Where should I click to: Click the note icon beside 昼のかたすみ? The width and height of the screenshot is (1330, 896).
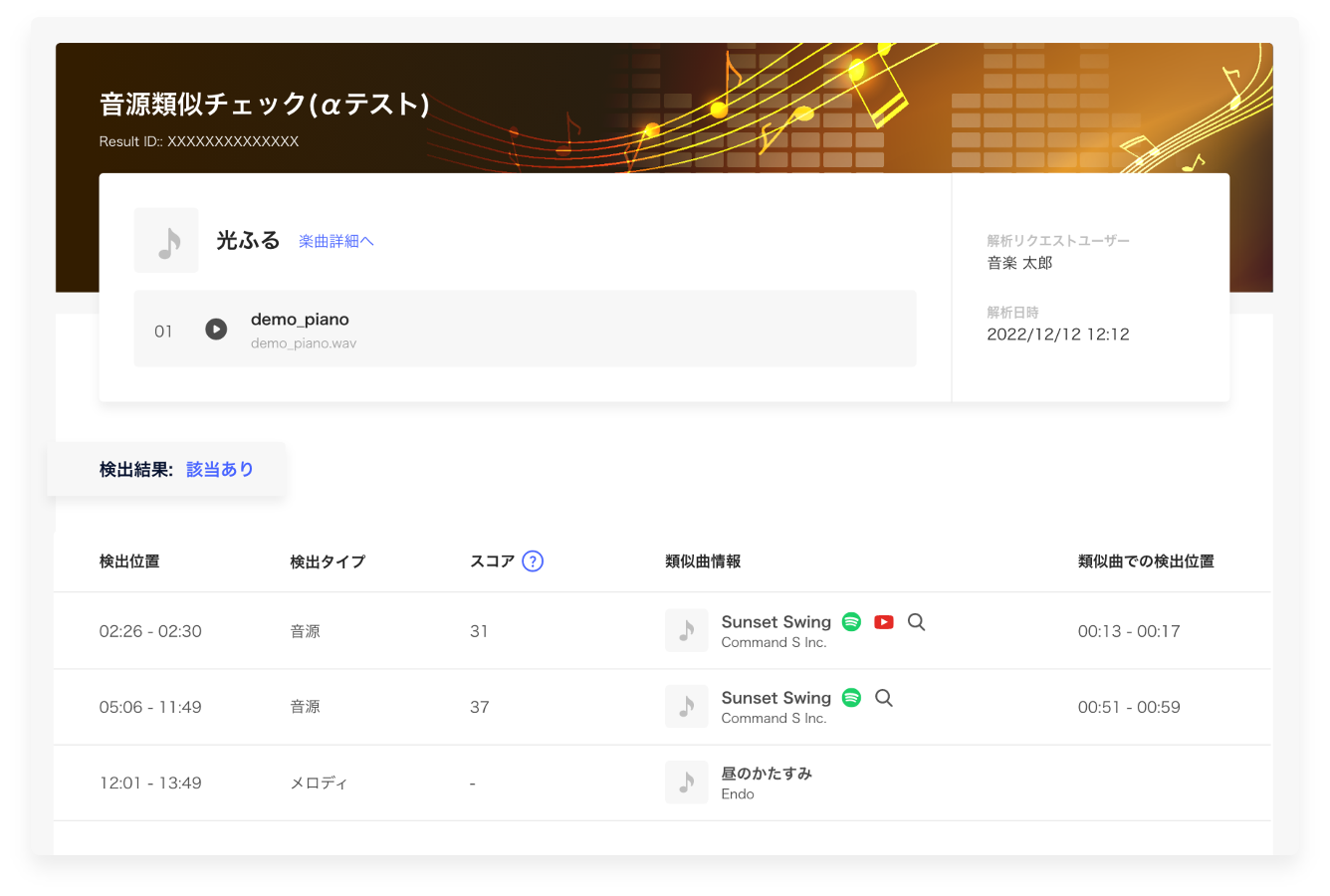(x=687, y=783)
